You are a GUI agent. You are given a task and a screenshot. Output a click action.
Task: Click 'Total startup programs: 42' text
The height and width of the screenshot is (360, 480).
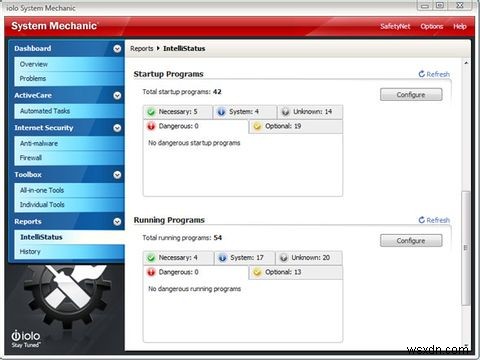coord(182,92)
